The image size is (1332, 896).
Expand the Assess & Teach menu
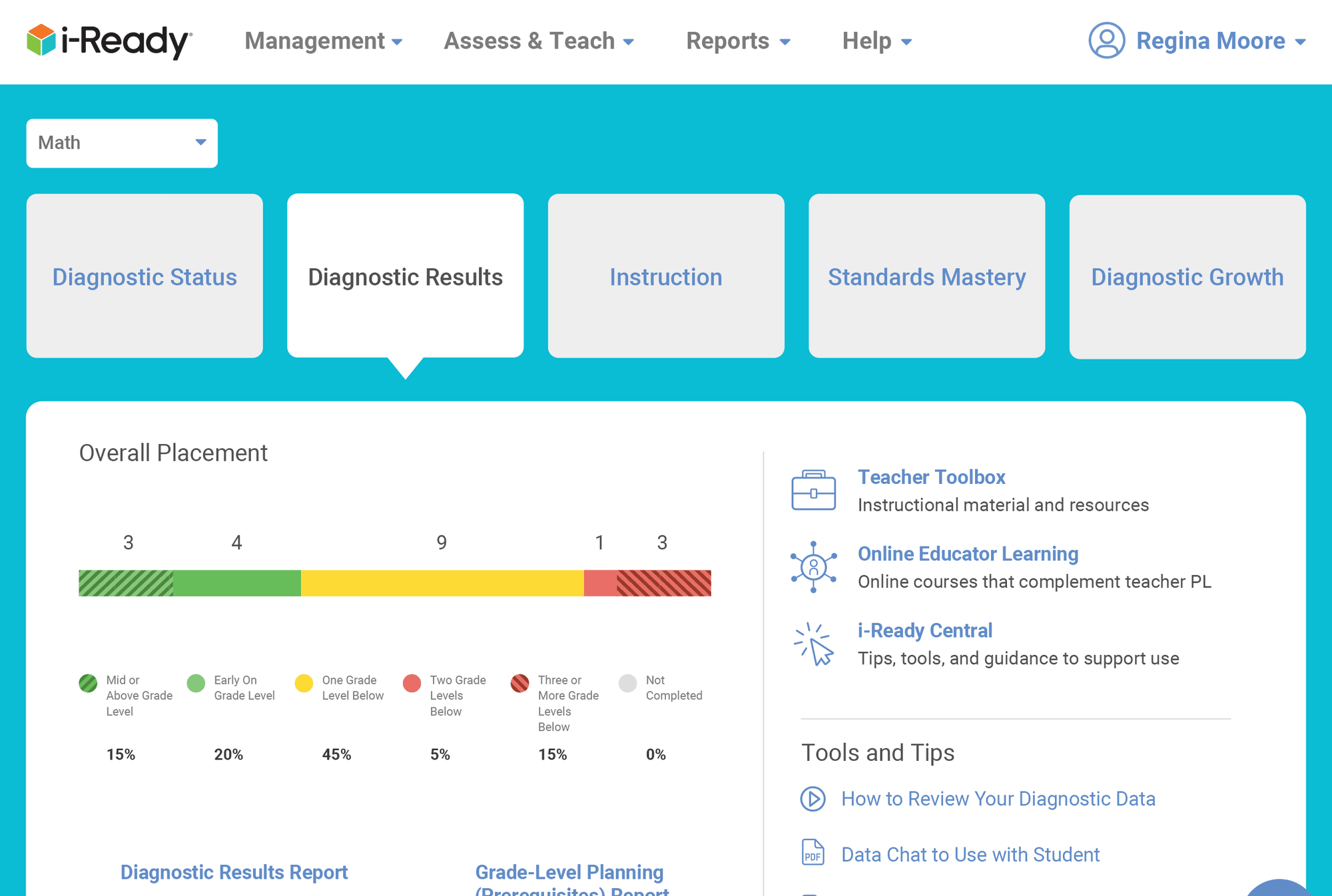(539, 41)
